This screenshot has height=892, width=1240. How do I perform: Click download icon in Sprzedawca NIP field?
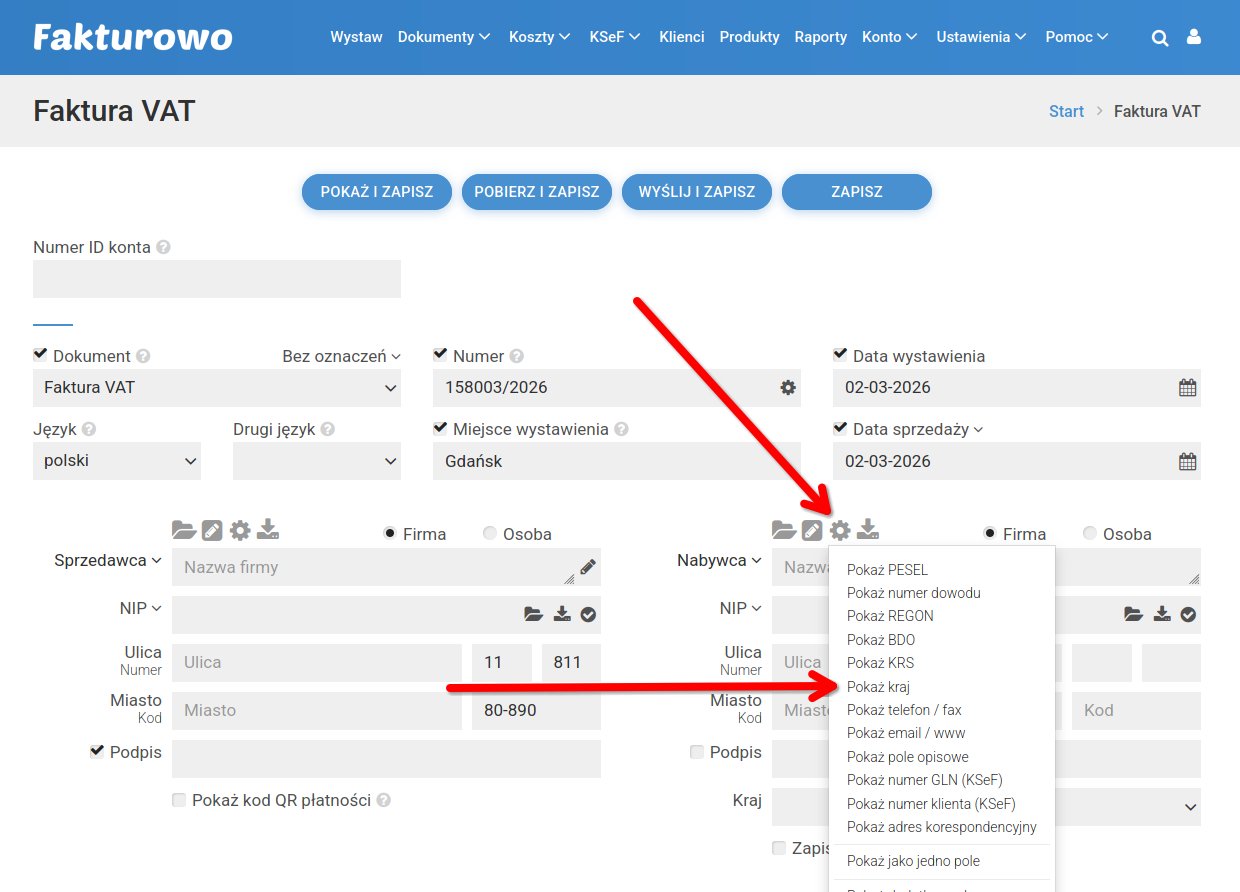562,614
